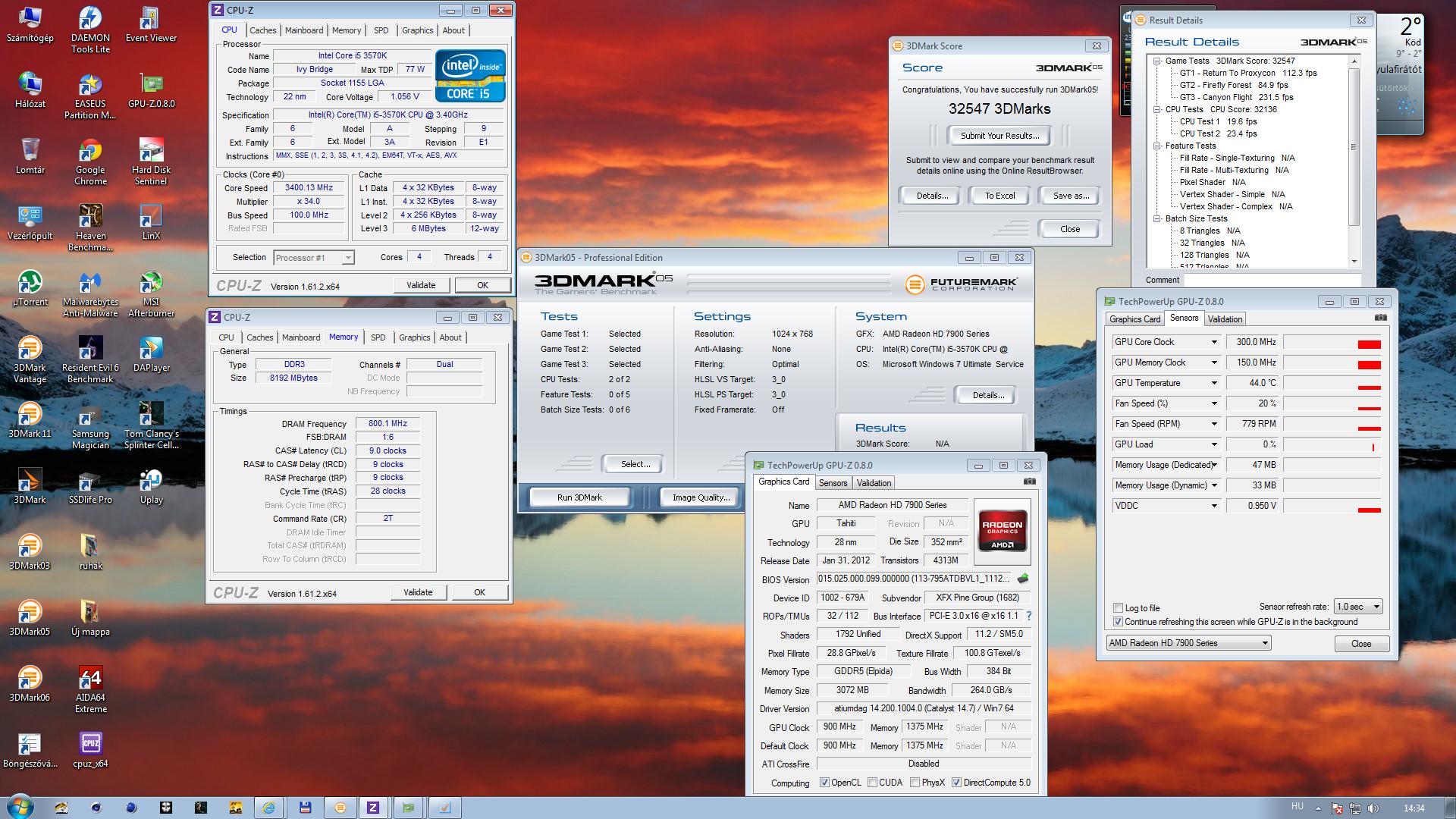Click the Run 3DMark button
The width and height of the screenshot is (1456, 819).
(x=579, y=497)
